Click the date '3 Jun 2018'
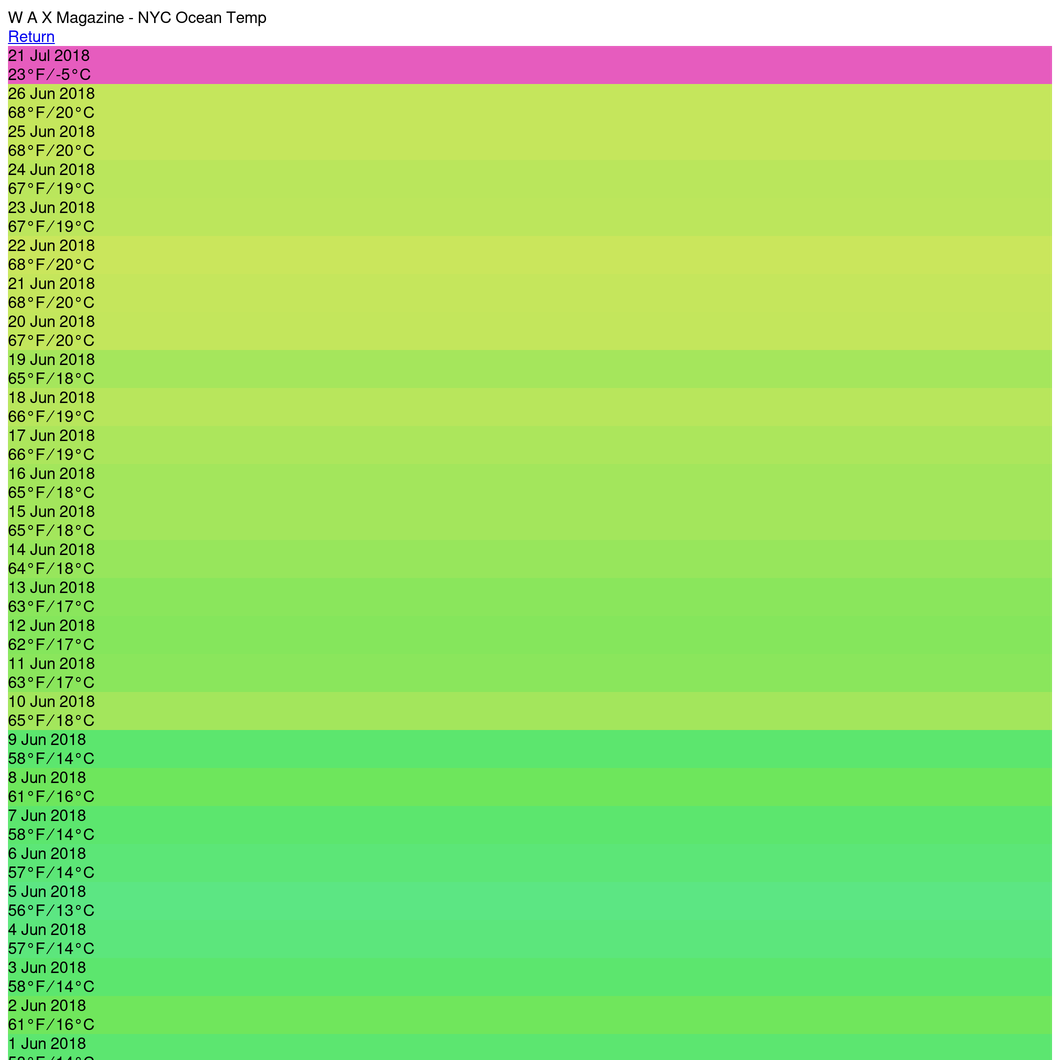The height and width of the screenshot is (1060, 1060). click(47, 967)
